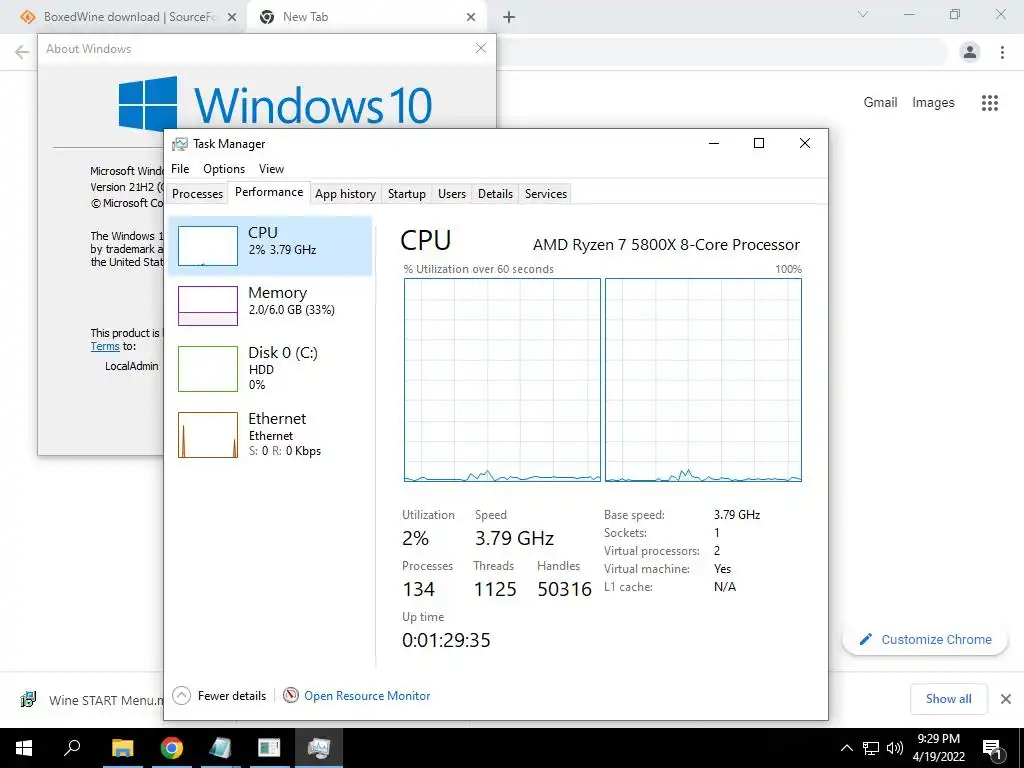Screen dimensions: 1024x768
Task: Open Chrome tab search chevron
Action: [863, 14]
